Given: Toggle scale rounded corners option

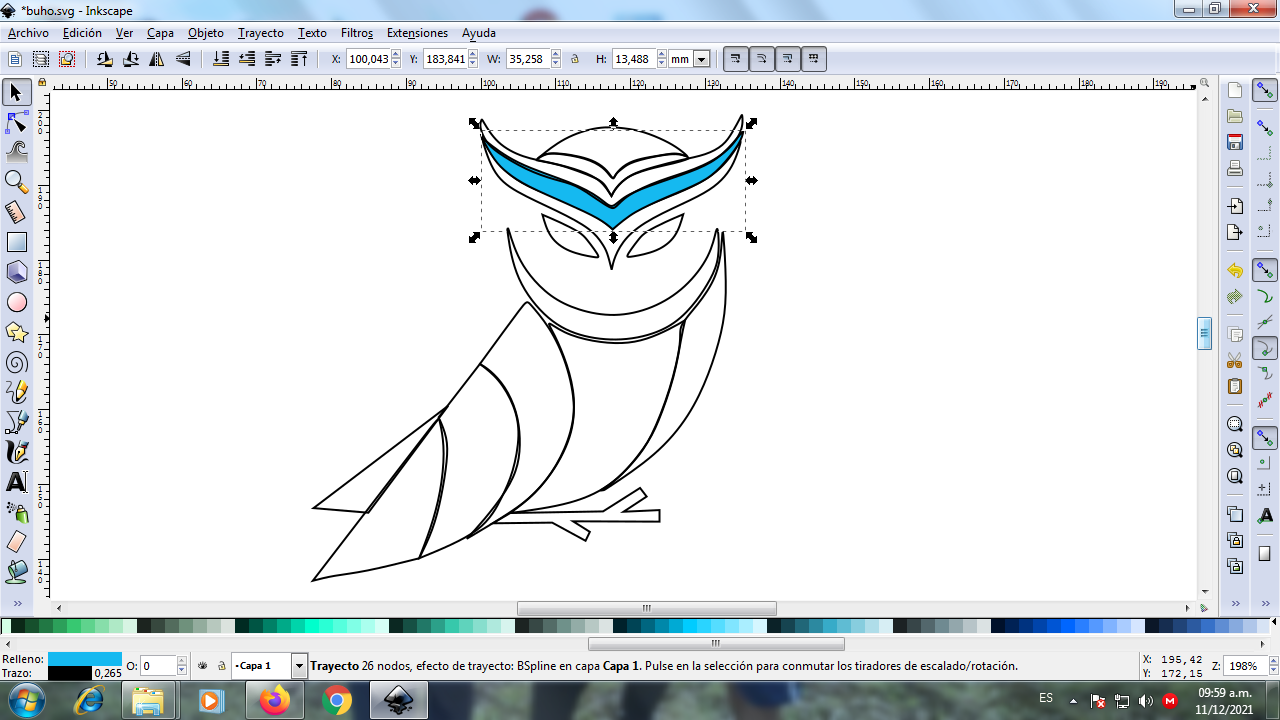Looking at the screenshot, I should pyautogui.click(x=762, y=59).
